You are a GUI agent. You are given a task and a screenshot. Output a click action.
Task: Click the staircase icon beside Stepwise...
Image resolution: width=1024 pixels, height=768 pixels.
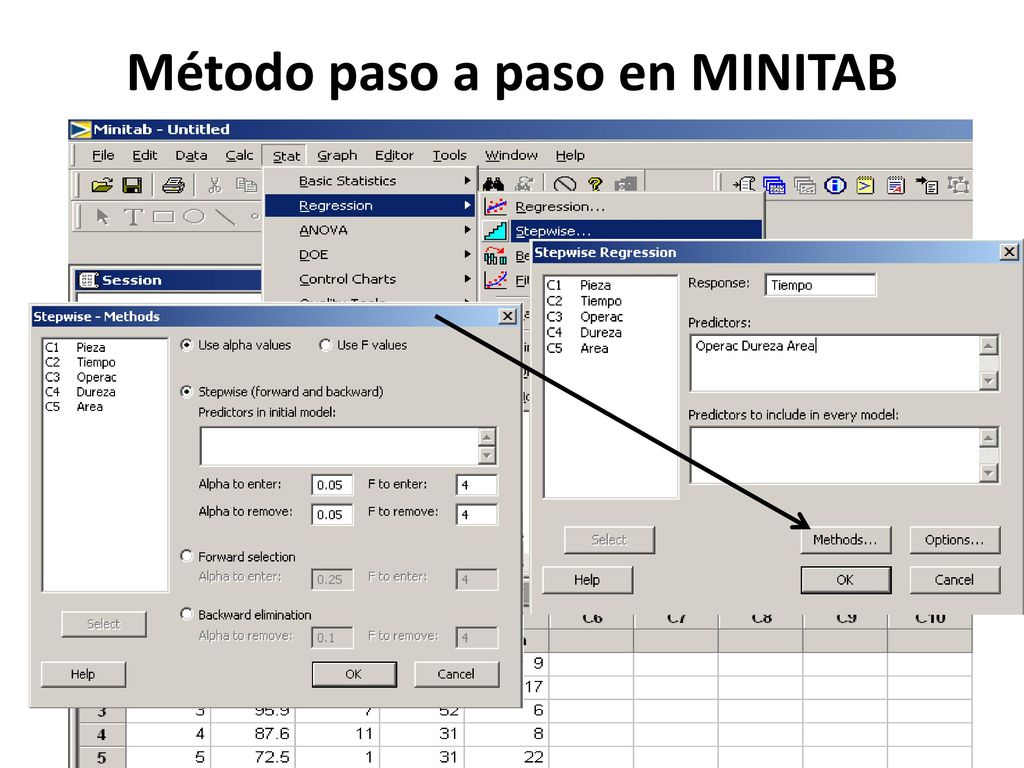click(495, 231)
